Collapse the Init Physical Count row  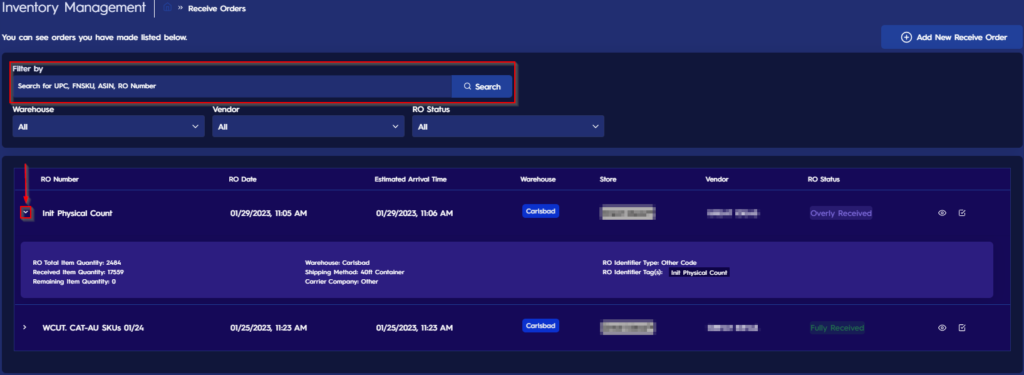click(25, 212)
